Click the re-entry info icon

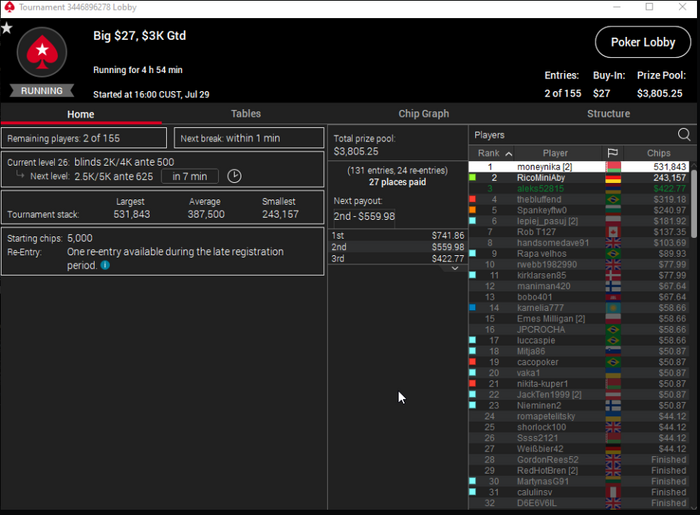coord(105,265)
